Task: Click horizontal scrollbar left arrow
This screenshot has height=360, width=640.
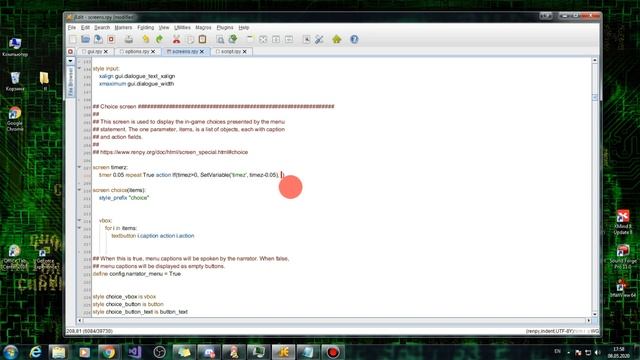Action: [x=80, y=321]
